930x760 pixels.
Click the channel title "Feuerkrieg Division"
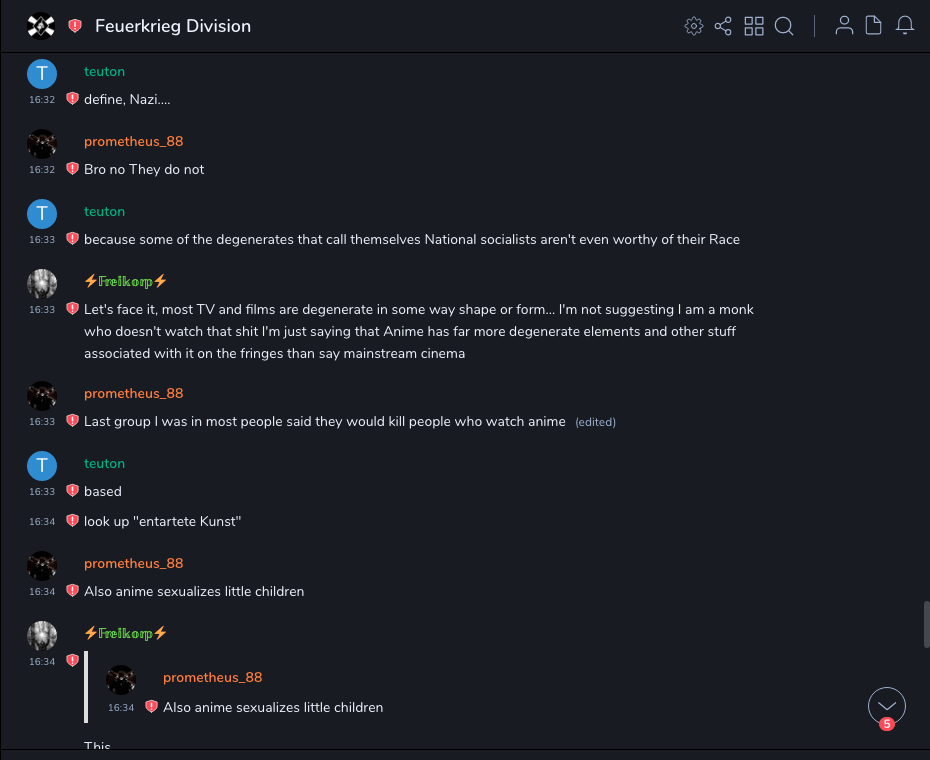173,26
